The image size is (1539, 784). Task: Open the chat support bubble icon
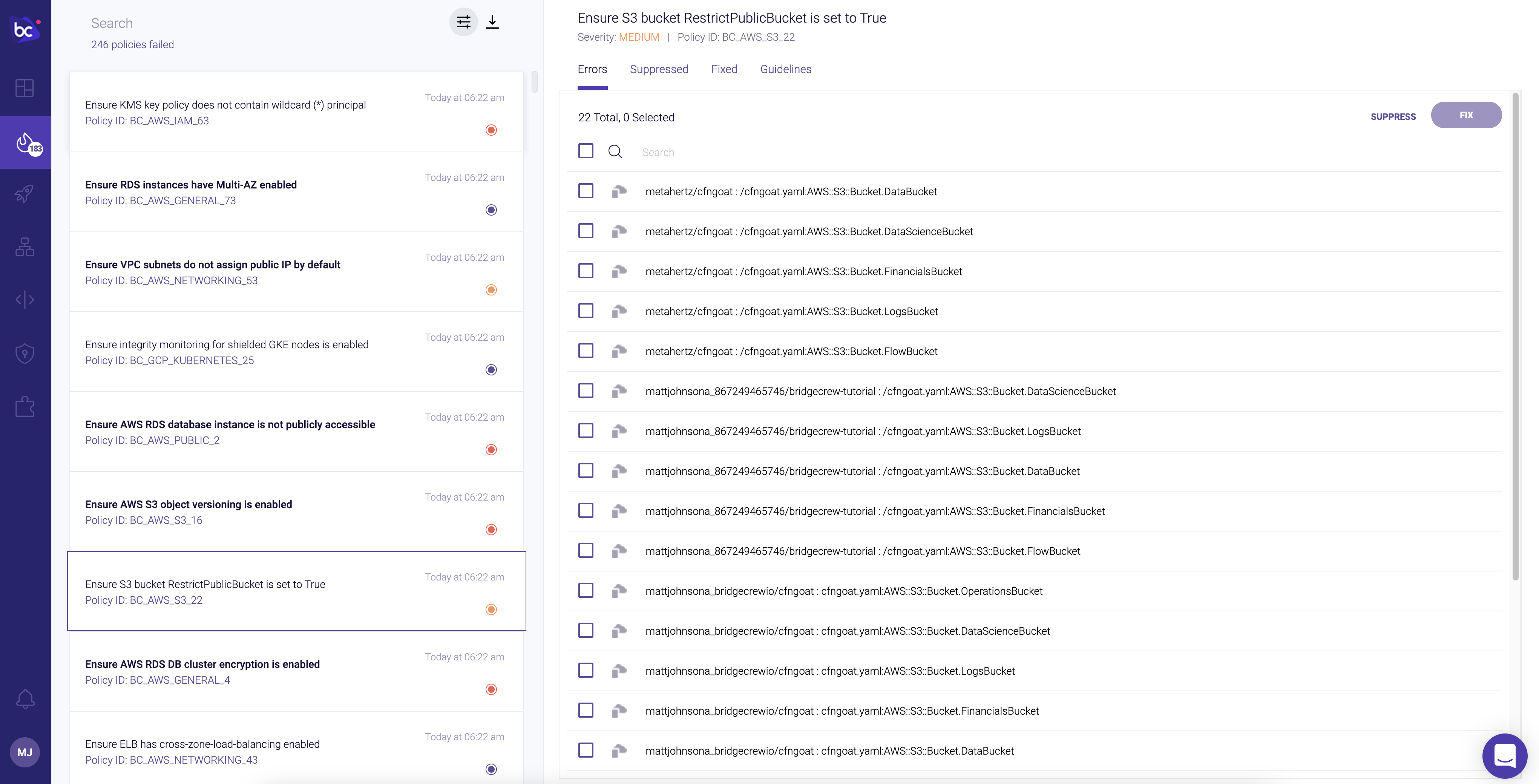1505,756
